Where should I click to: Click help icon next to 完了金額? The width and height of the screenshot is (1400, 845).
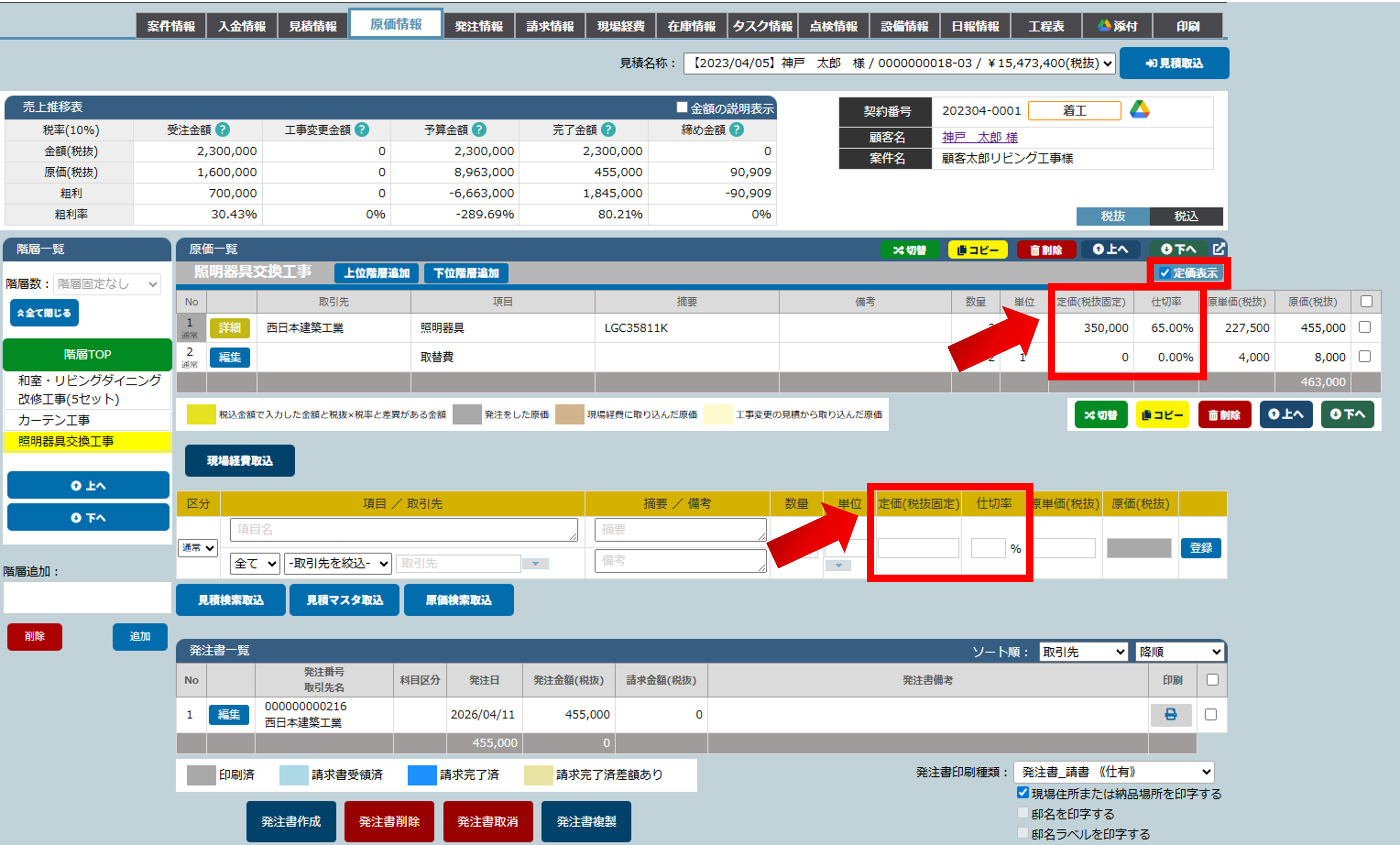608,130
